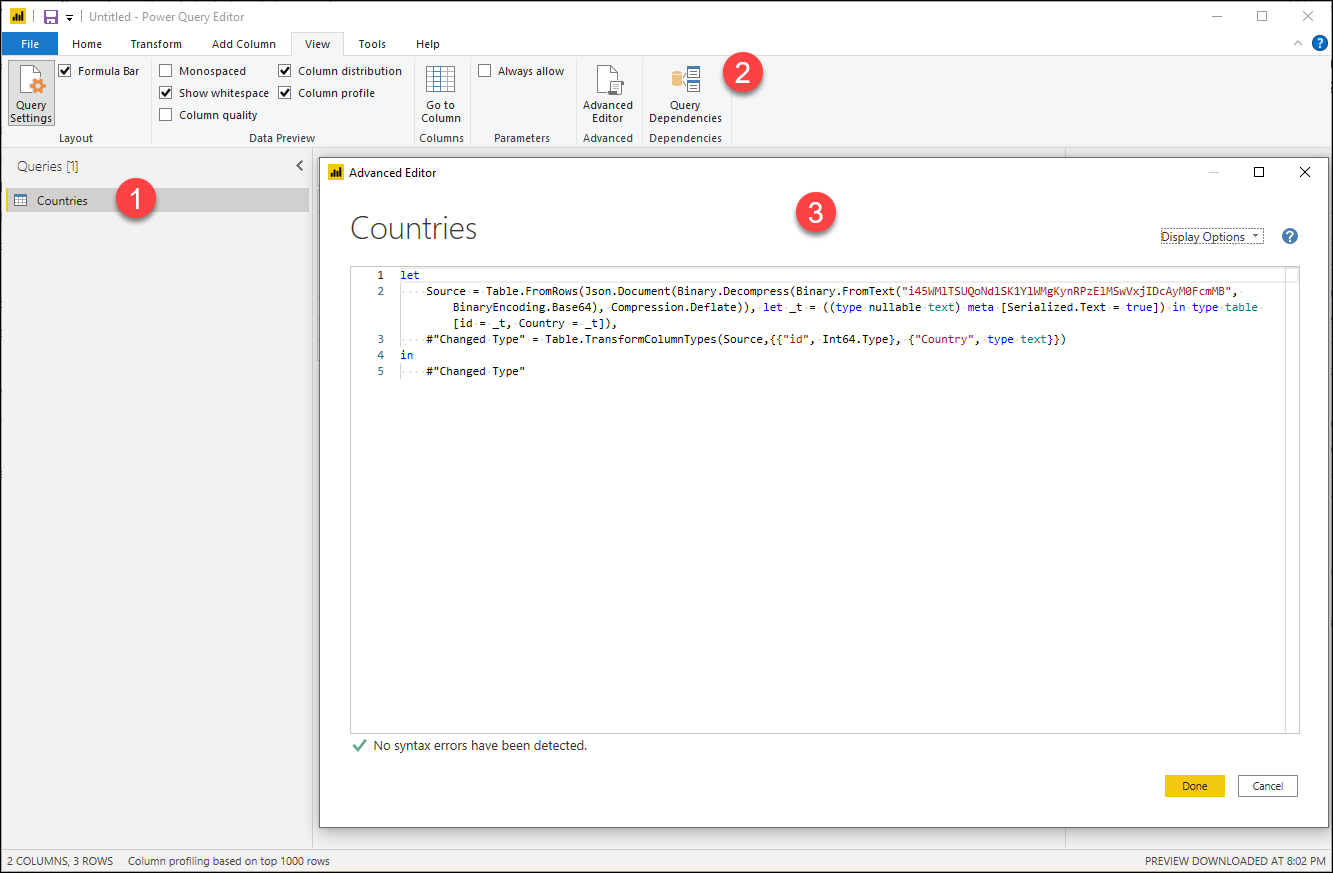Open the Query Settings pane

[30, 92]
